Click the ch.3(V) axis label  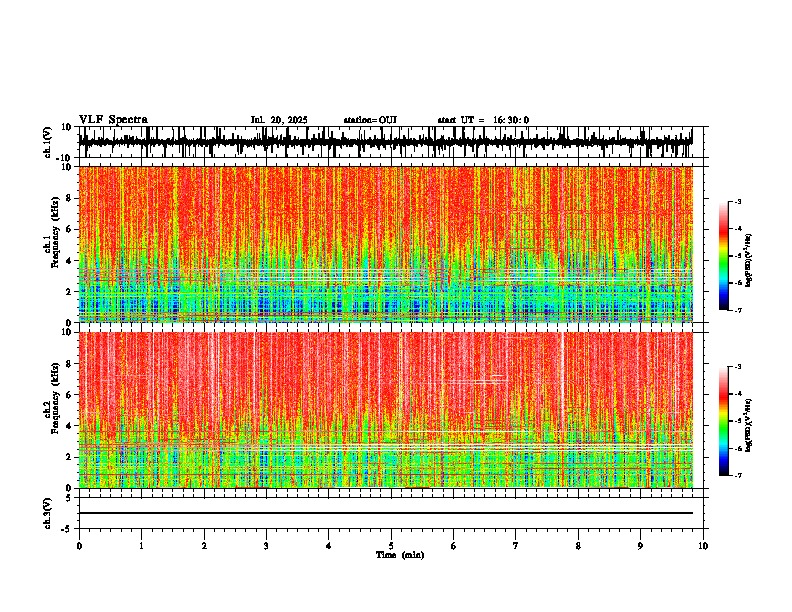tap(48, 513)
